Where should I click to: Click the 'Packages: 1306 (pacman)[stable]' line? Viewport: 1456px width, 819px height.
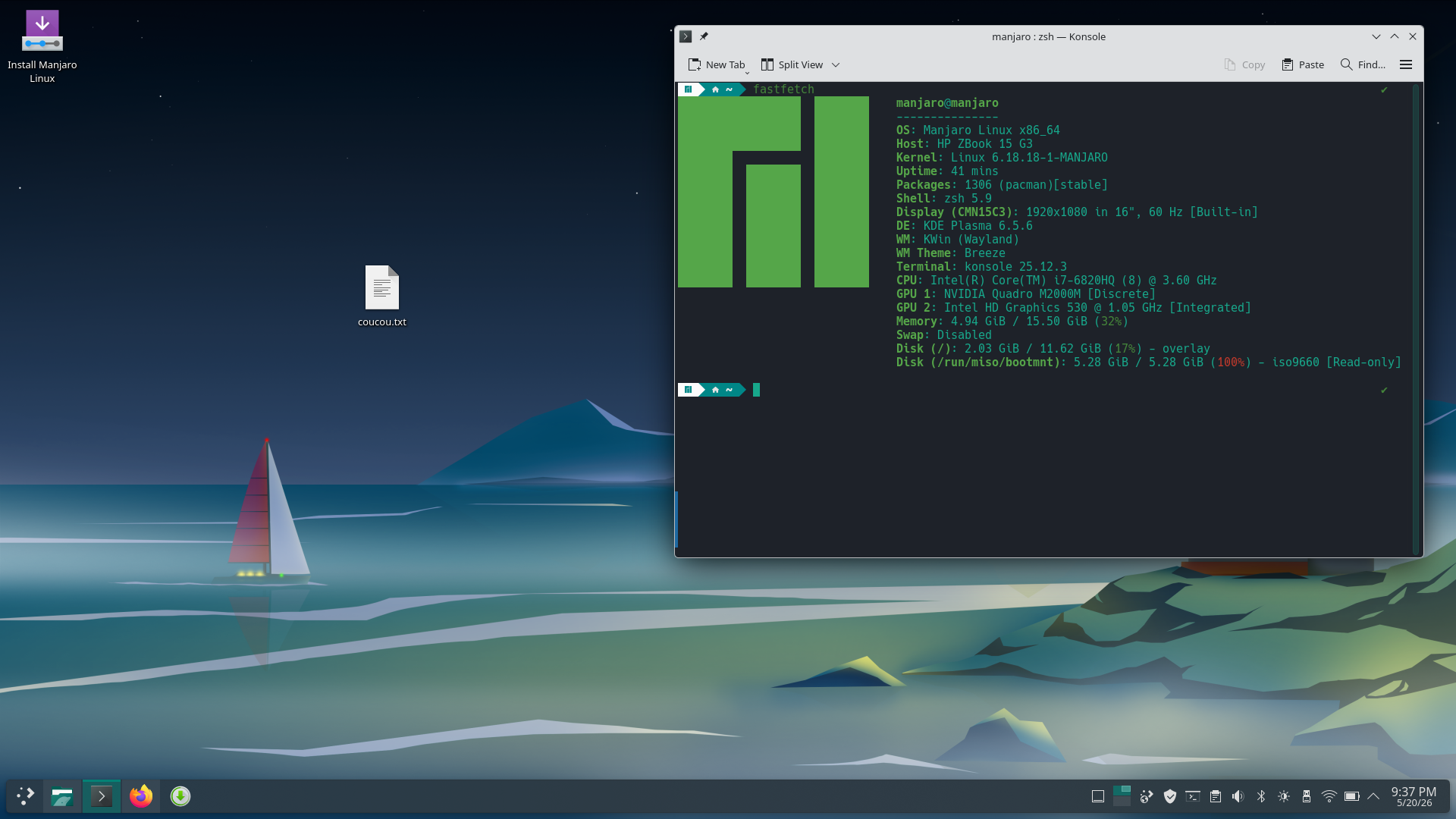(x=1002, y=185)
